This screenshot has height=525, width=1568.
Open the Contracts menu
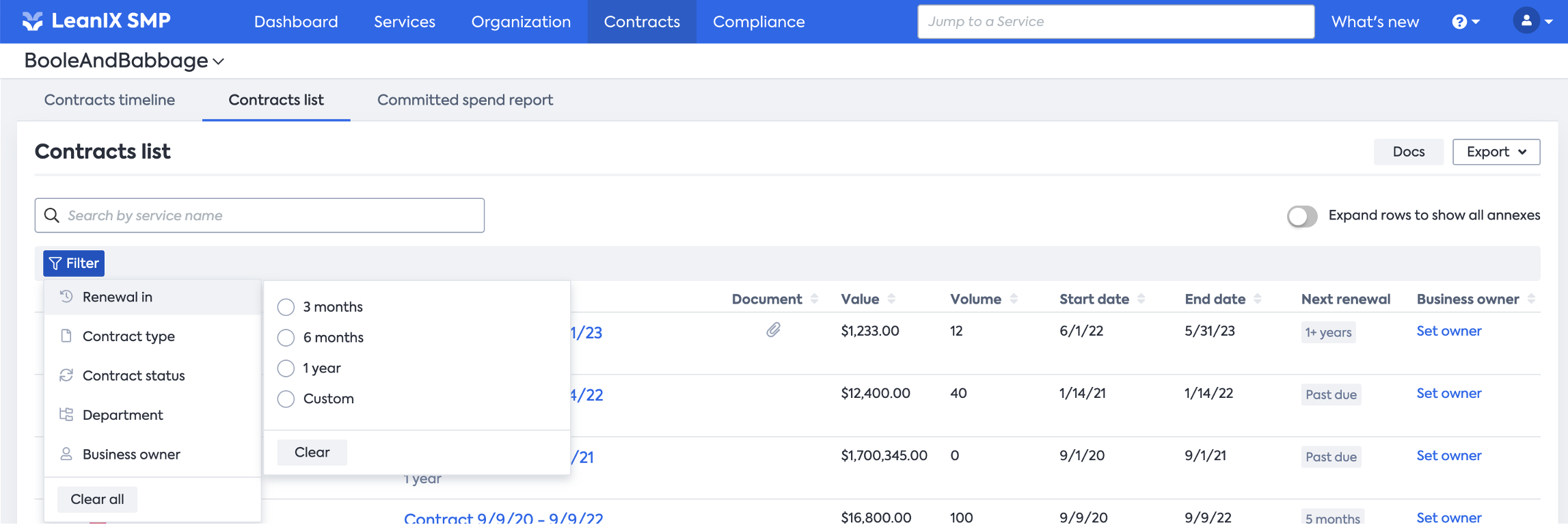(642, 22)
